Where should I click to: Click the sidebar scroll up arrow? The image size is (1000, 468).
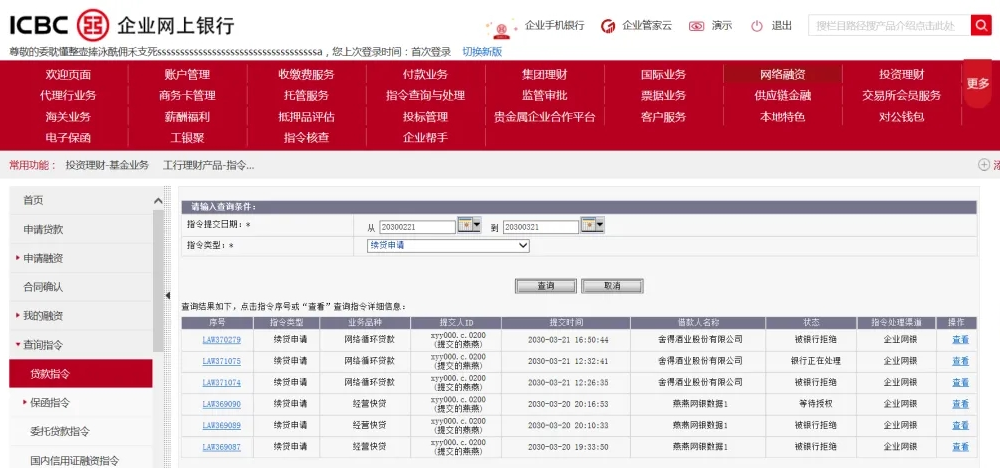coord(158,201)
